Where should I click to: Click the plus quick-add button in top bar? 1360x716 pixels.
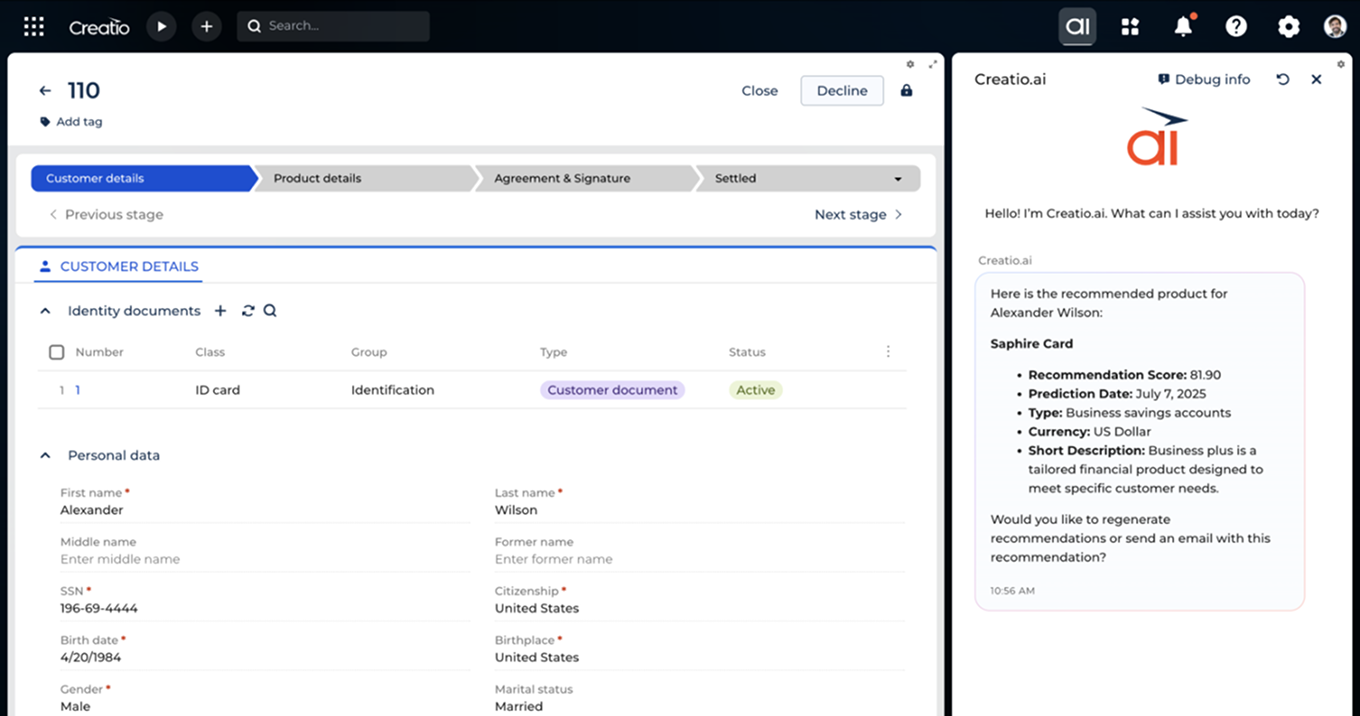(x=206, y=27)
